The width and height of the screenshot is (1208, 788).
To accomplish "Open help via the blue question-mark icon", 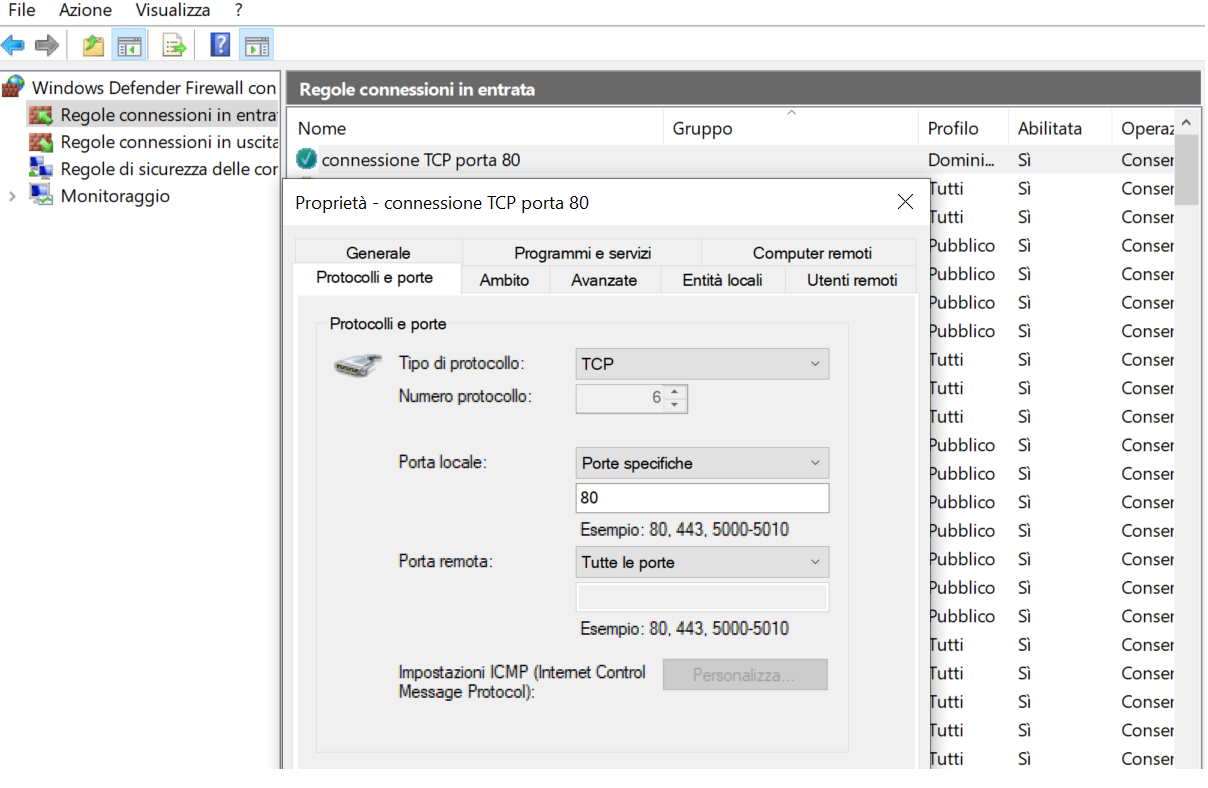I will [221, 45].
